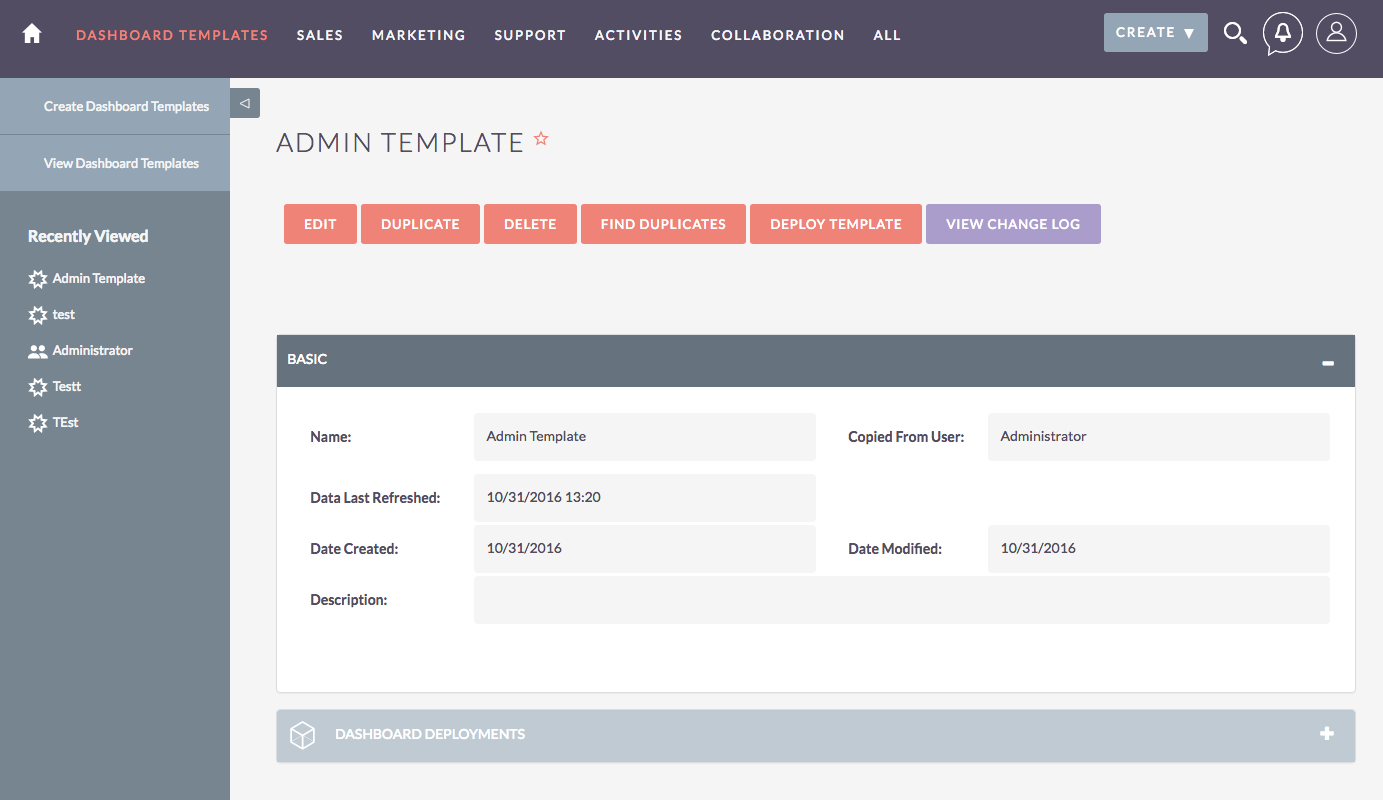The height and width of the screenshot is (800, 1383).
Task: Open the recently viewed 'Testt' item
Action: coord(66,387)
